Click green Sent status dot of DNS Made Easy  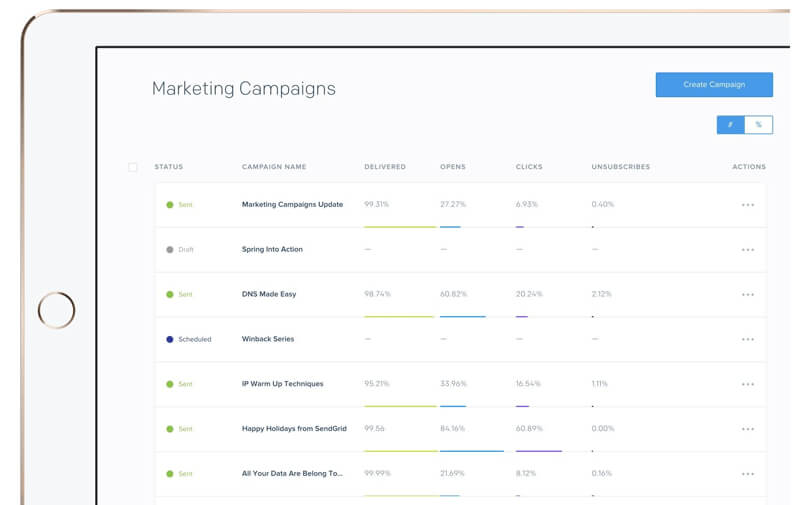tap(170, 294)
